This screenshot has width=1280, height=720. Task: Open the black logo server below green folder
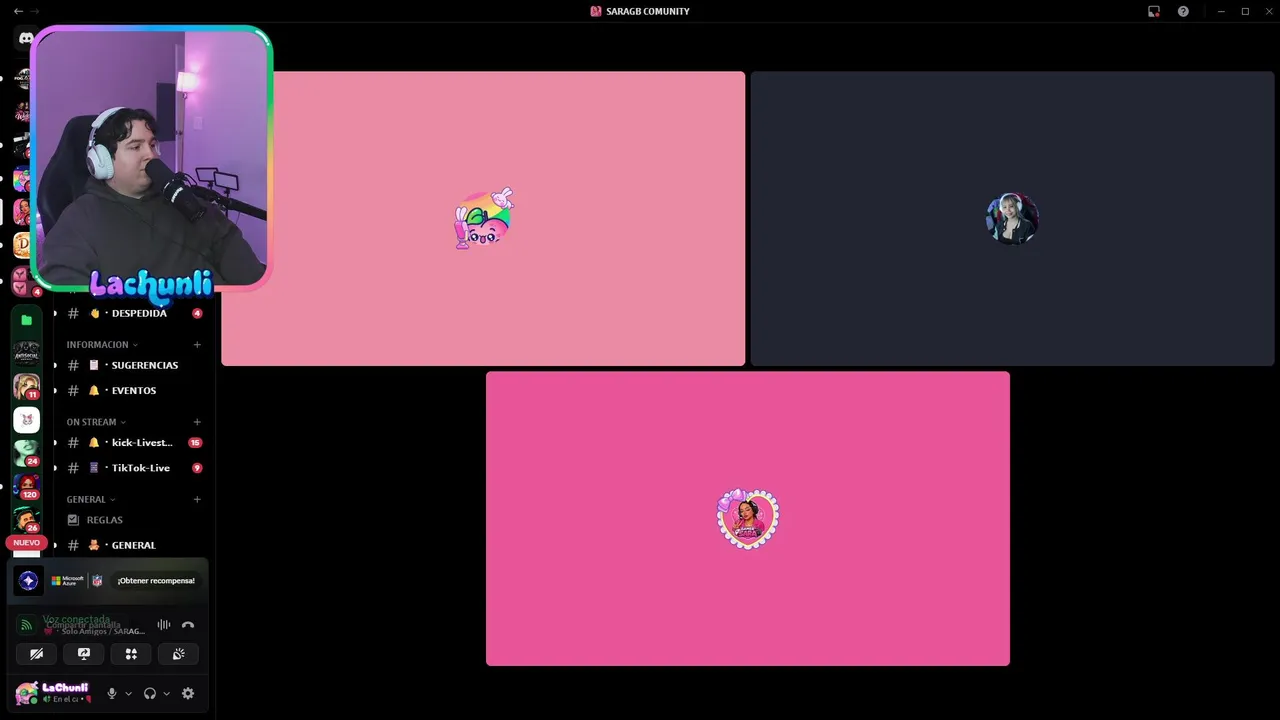pyautogui.click(x=27, y=353)
